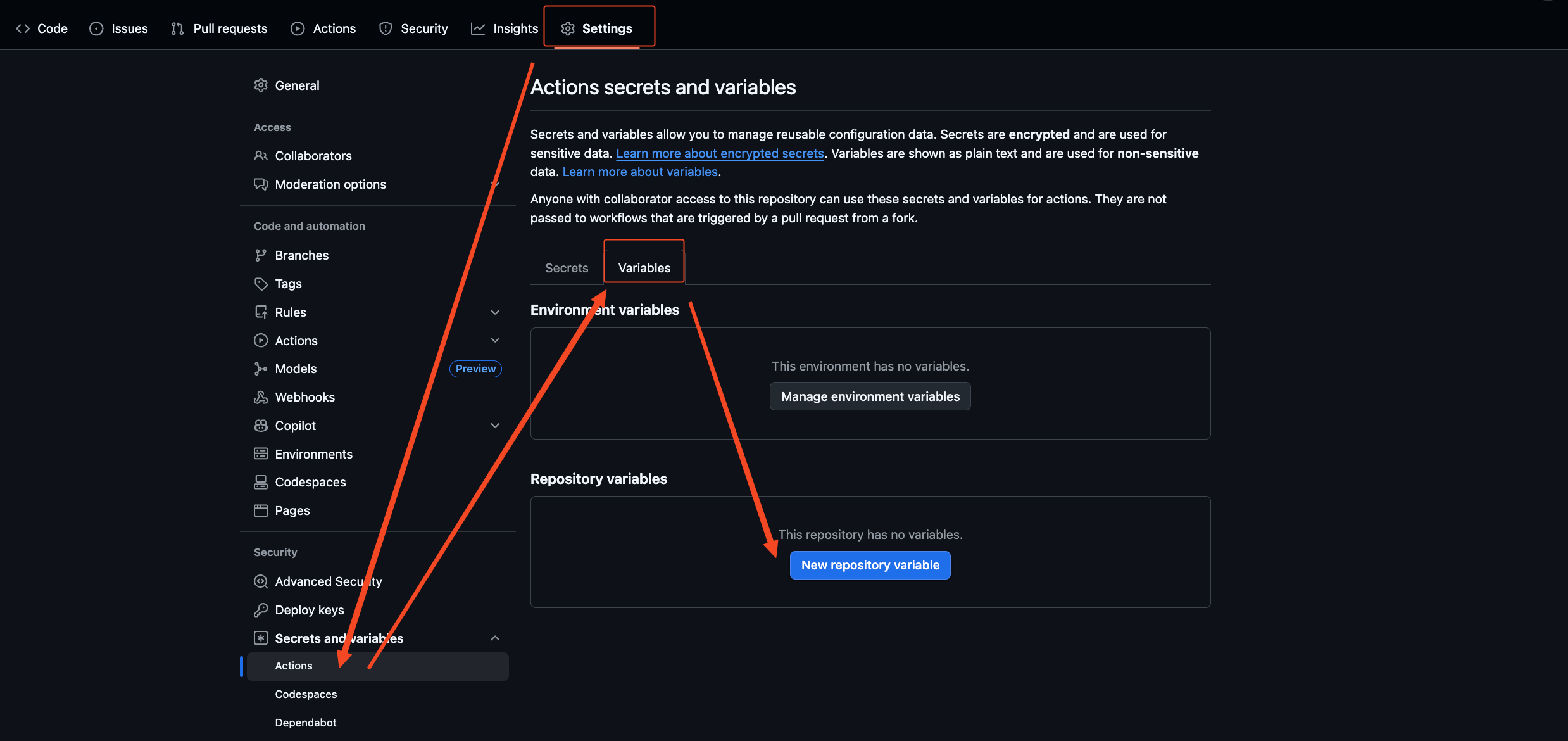Screen dimensions: 1568x741
Task: Click the Copilot icon in sidebar
Action: click(x=261, y=426)
